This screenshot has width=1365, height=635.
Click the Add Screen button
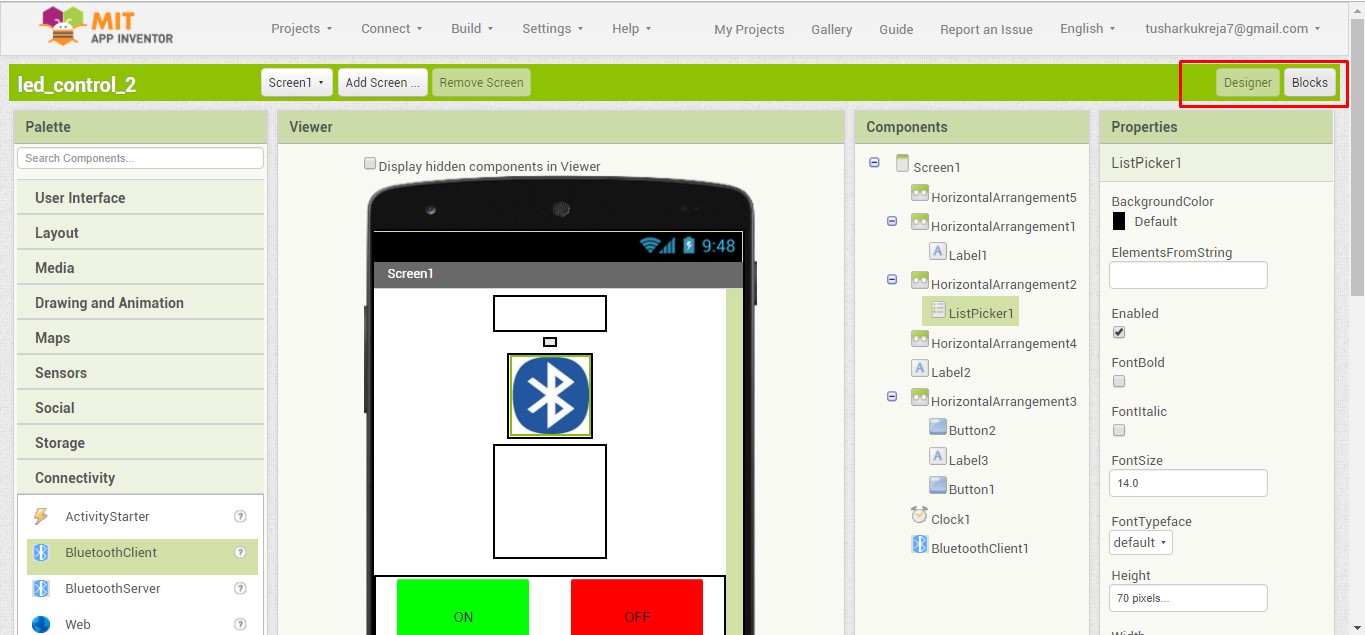click(x=383, y=83)
